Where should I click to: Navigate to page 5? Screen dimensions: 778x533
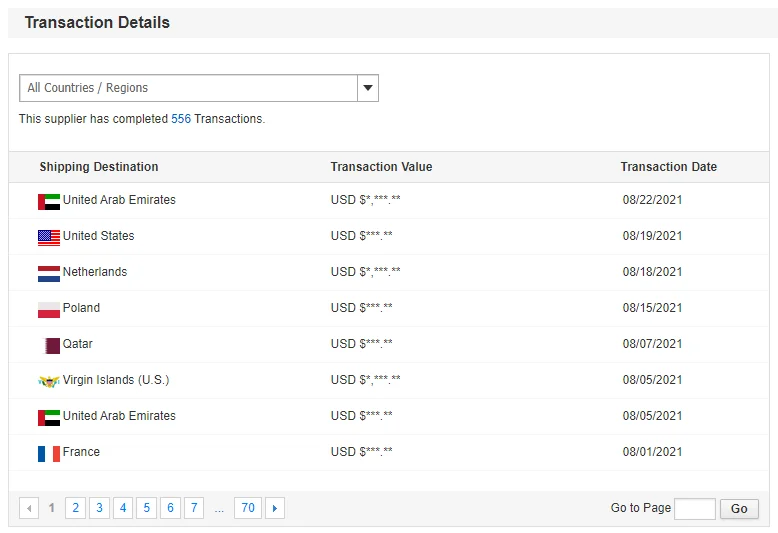pos(146,508)
